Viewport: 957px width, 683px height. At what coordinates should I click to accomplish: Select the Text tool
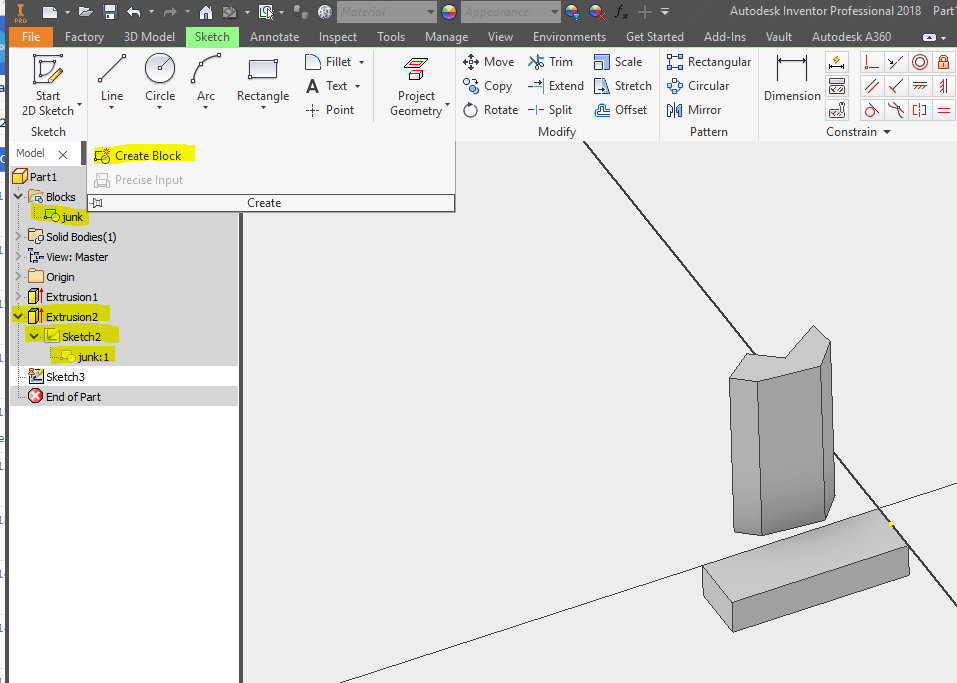pos(327,86)
